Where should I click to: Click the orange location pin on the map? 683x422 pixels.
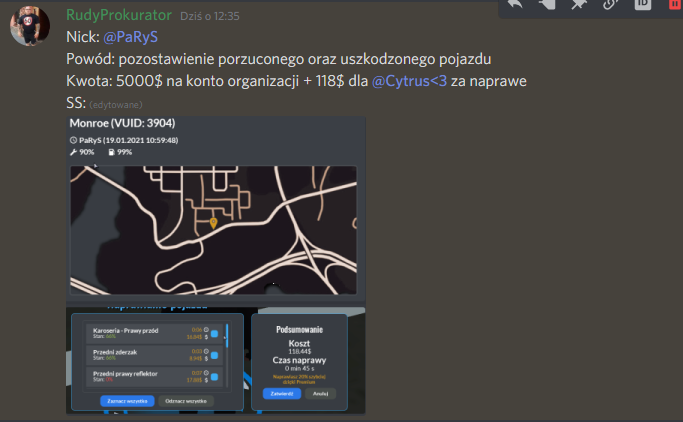tap(213, 223)
